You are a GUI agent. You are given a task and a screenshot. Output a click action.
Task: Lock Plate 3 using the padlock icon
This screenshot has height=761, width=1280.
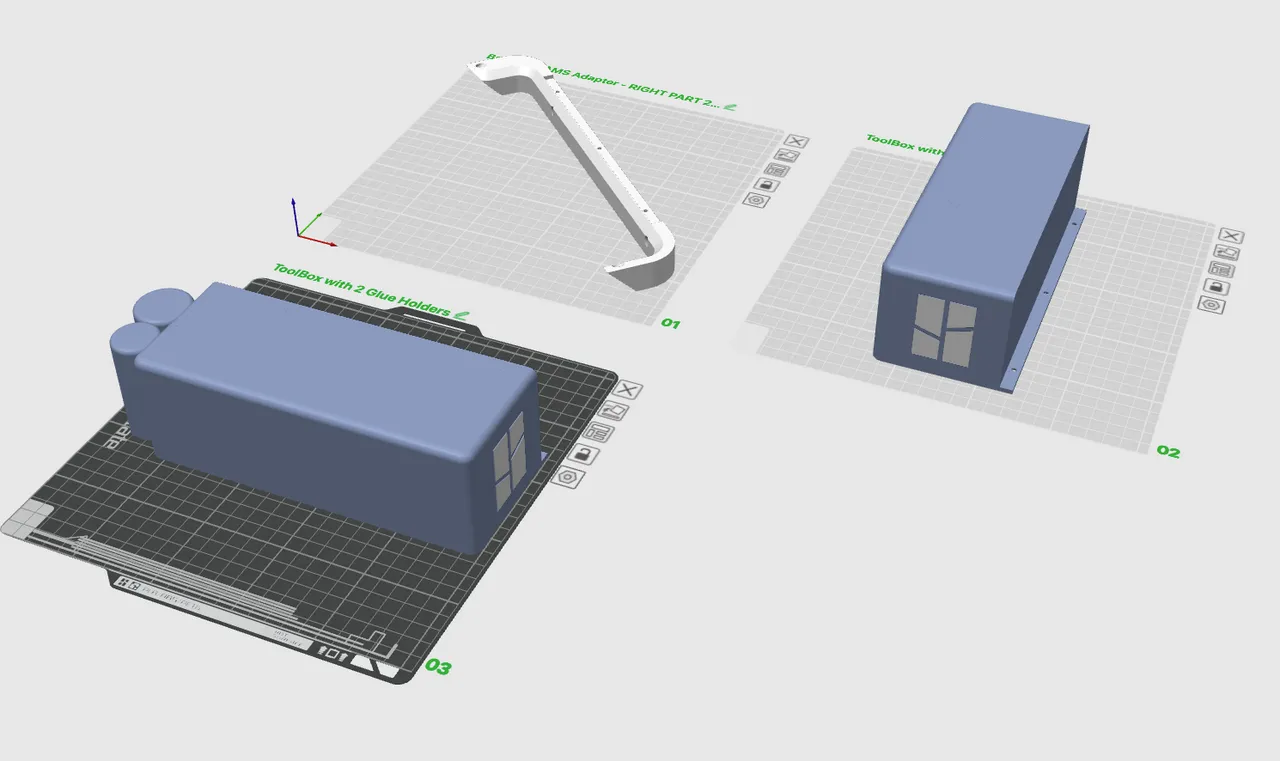[x=583, y=454]
